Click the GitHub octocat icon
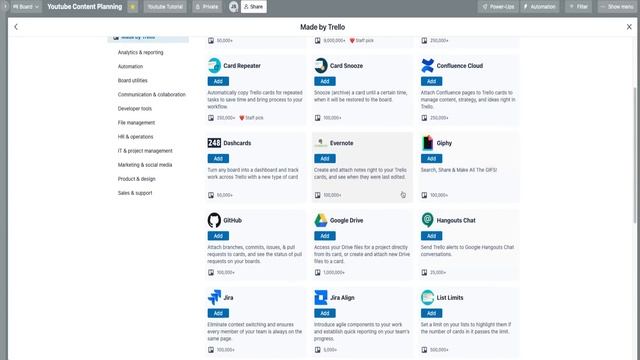The height and width of the screenshot is (360, 640). coord(214,220)
